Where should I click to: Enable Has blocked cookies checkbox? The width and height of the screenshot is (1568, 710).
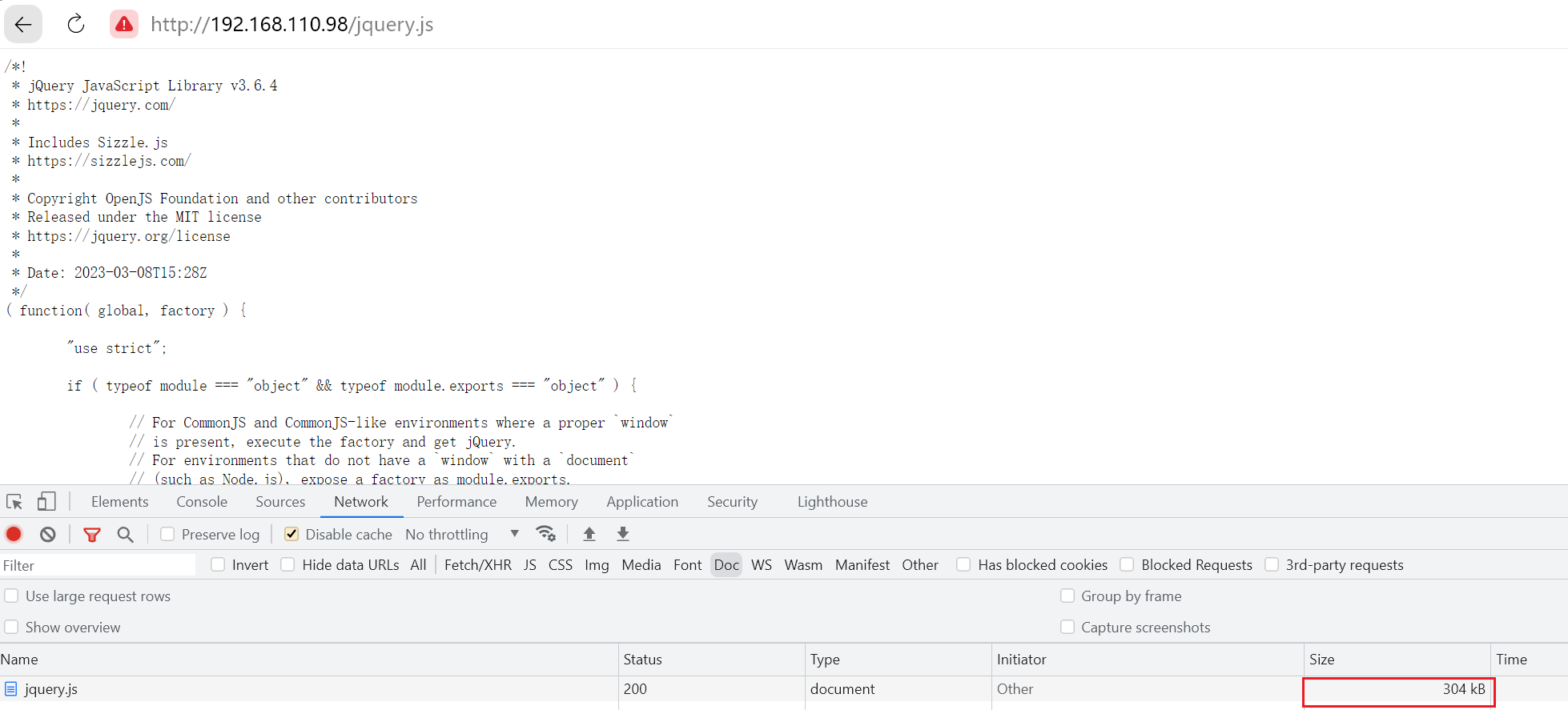[963, 564]
